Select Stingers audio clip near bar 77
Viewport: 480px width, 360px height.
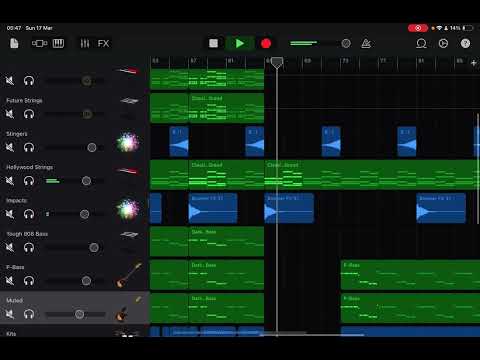(x=407, y=141)
